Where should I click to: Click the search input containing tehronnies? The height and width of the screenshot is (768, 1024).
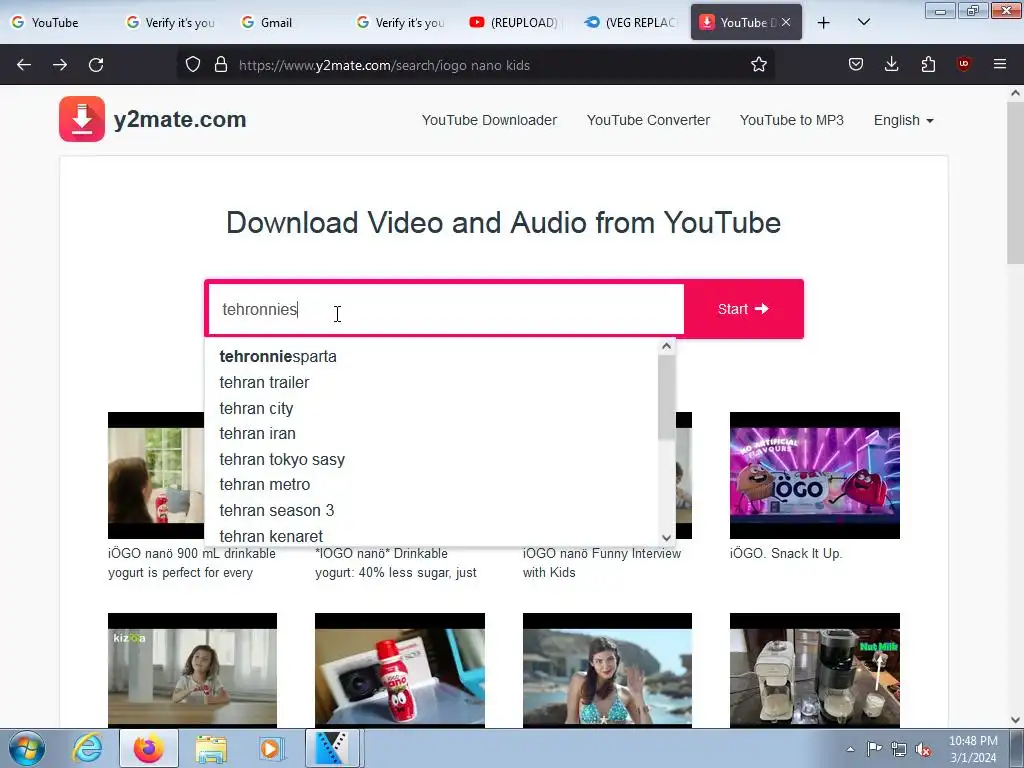pyautogui.click(x=445, y=309)
